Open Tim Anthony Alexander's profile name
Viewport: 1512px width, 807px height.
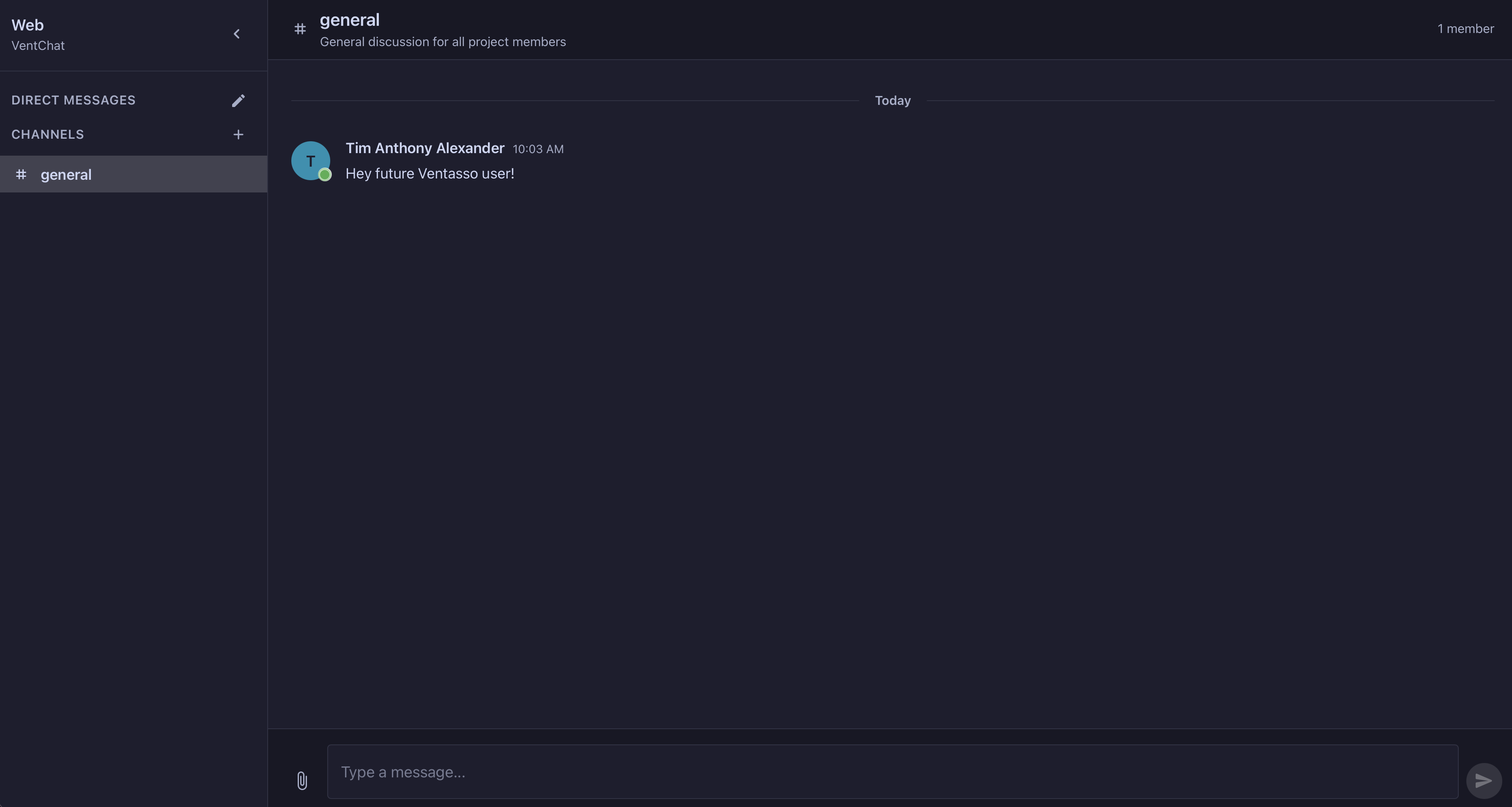click(425, 148)
